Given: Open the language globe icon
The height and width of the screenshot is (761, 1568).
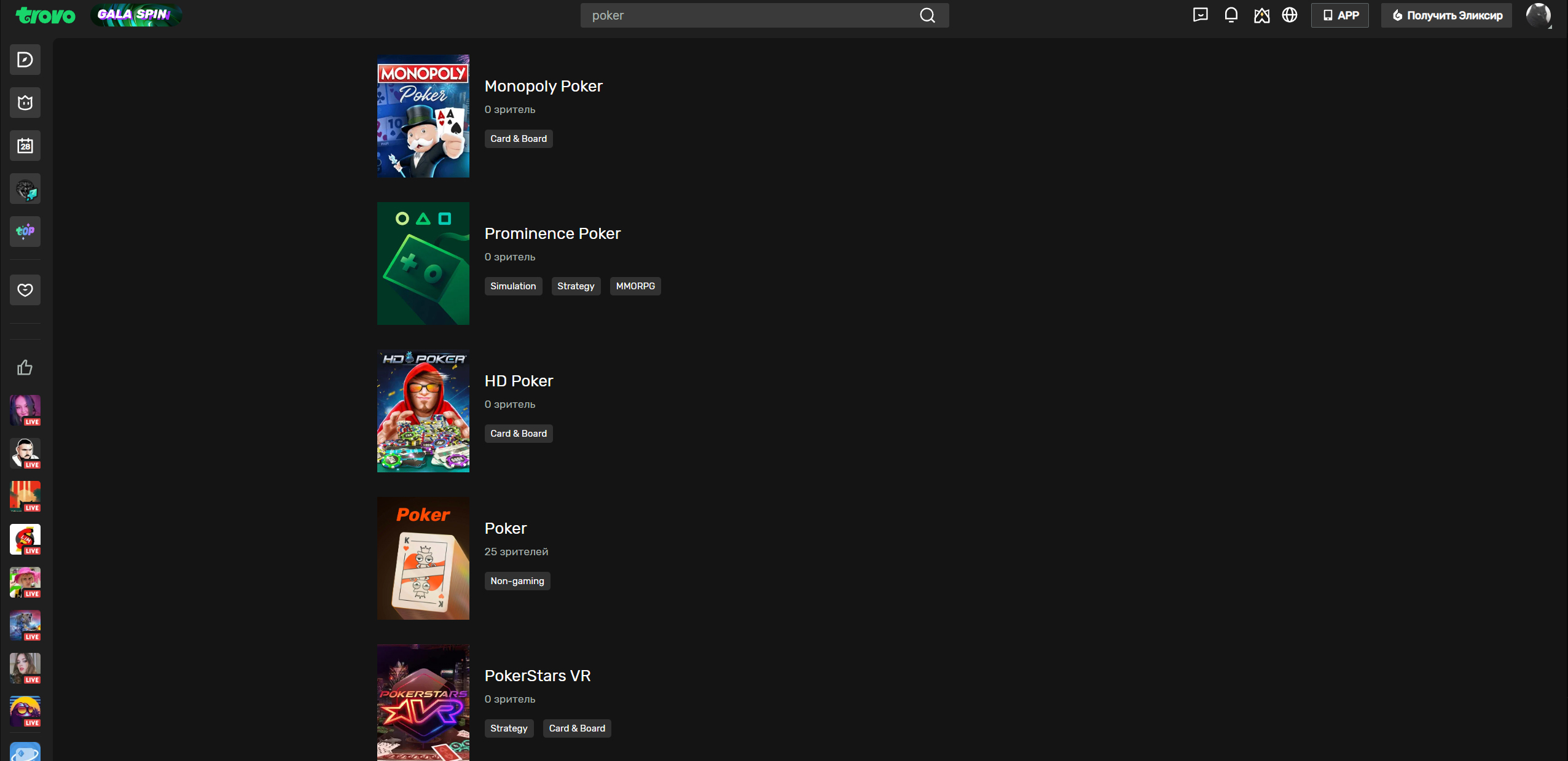Looking at the screenshot, I should pyautogui.click(x=1290, y=15).
